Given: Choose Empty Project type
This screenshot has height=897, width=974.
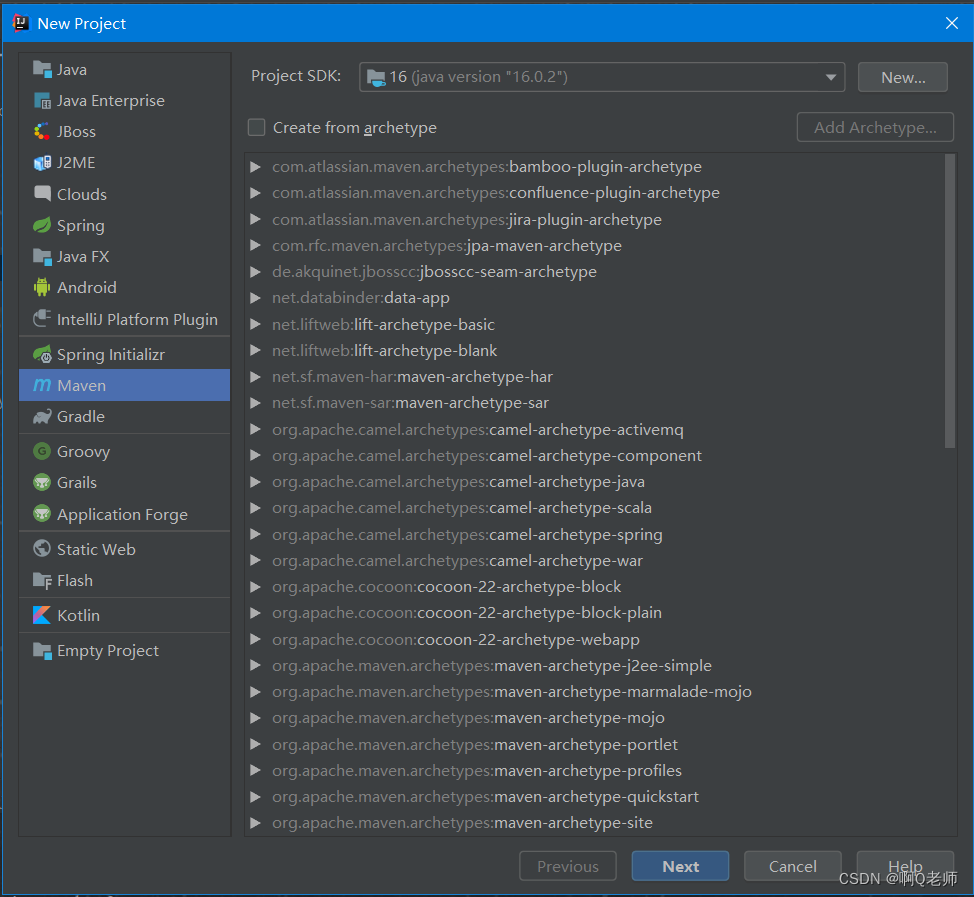Looking at the screenshot, I should pos(124,650).
